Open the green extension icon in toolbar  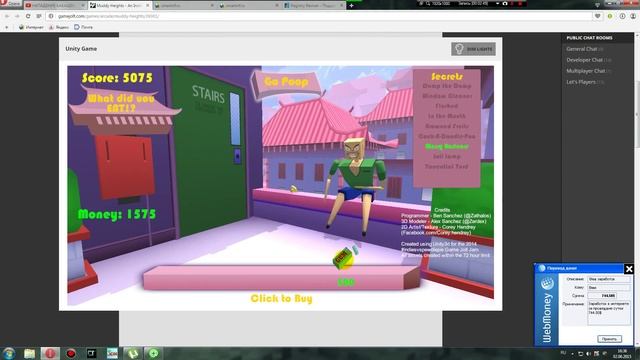(x=610, y=16)
